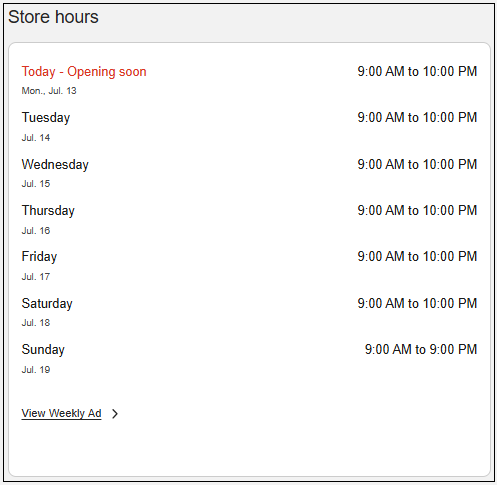The image size is (497, 485).
Task: Click the 'Jul. 18' date
Action: tap(36, 323)
